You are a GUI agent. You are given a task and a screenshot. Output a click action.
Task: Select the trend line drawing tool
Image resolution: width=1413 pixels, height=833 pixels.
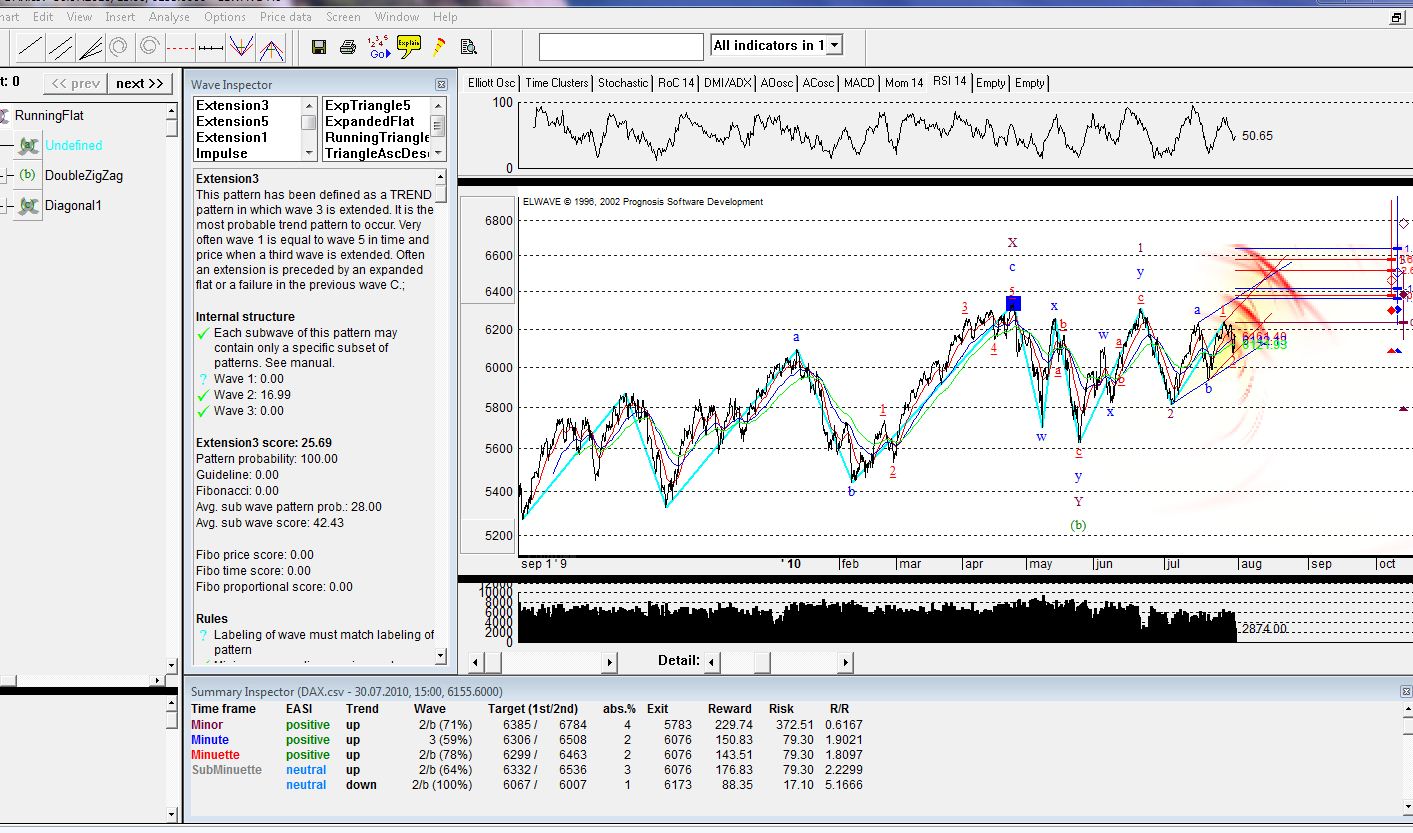click(x=31, y=46)
